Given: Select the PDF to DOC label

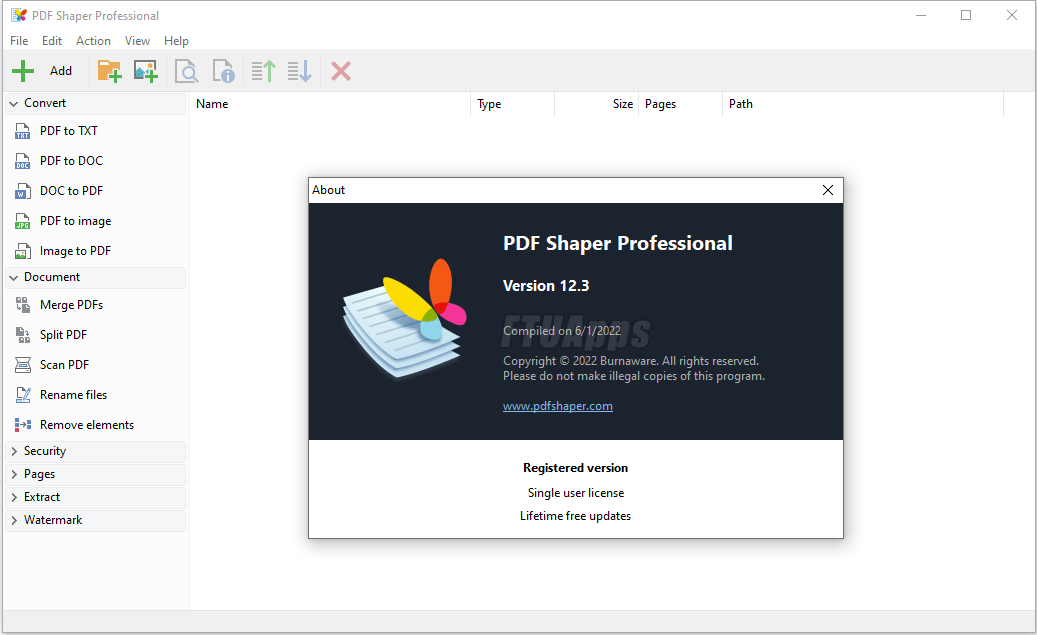Looking at the screenshot, I should click(x=71, y=161).
